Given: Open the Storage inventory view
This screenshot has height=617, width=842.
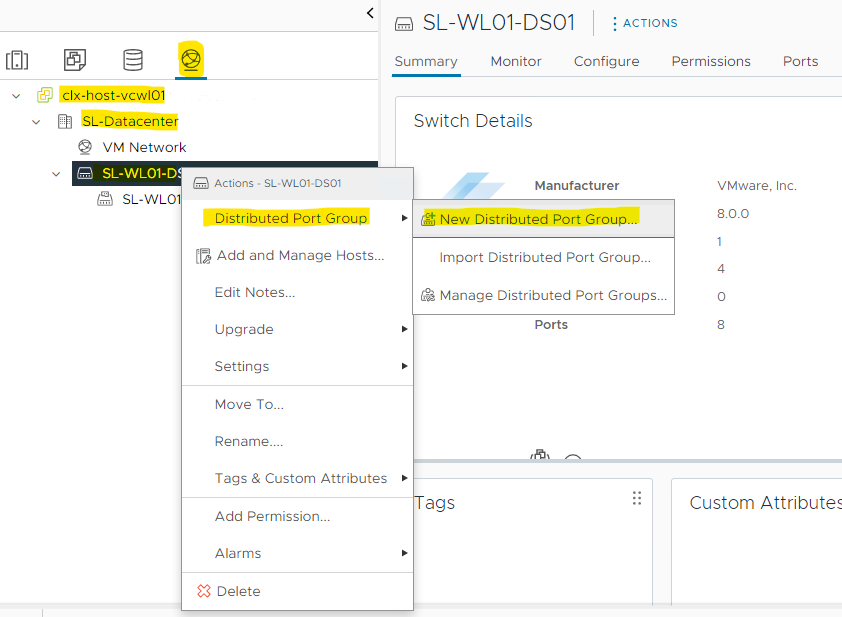Looking at the screenshot, I should pos(133,60).
